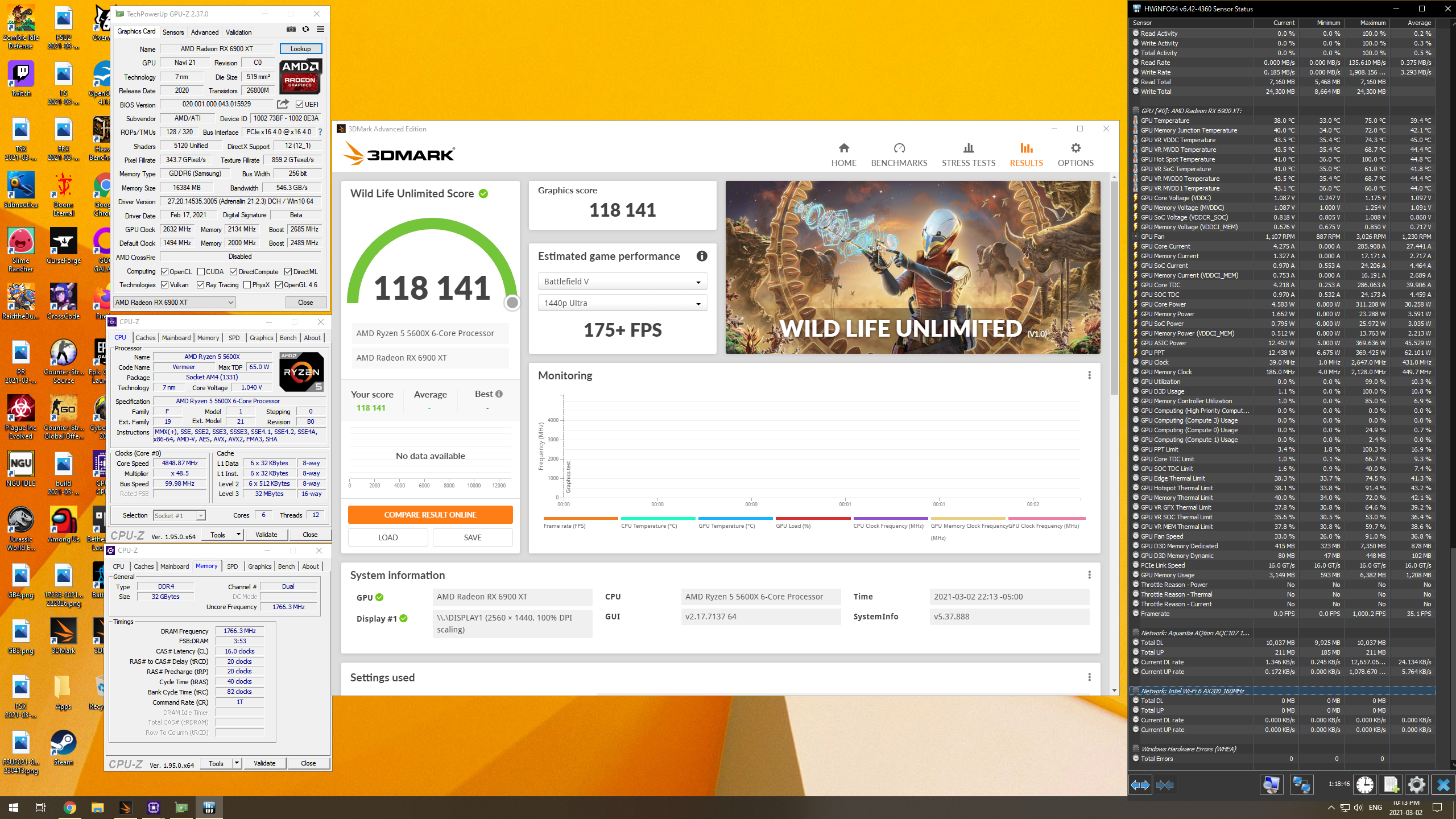Open the Battlefield V game dropdown

pos(622,281)
